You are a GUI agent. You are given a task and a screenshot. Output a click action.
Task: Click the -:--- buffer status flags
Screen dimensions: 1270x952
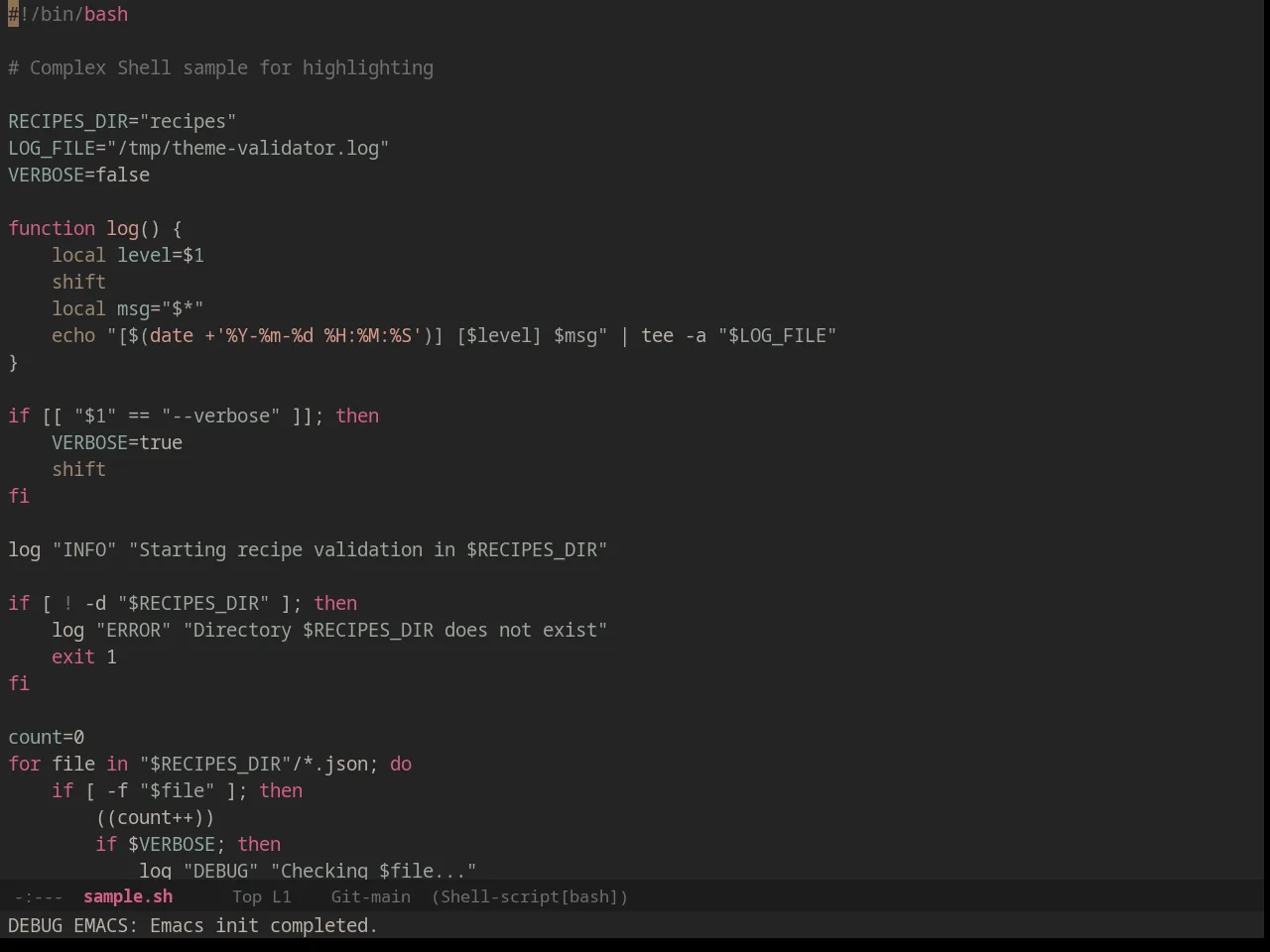point(38,896)
